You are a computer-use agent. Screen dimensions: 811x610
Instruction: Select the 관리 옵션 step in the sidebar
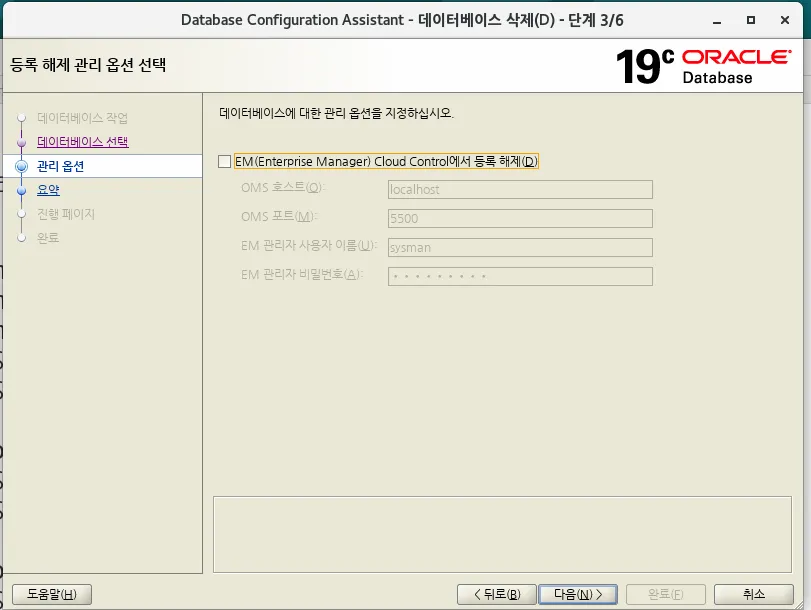(x=61, y=166)
